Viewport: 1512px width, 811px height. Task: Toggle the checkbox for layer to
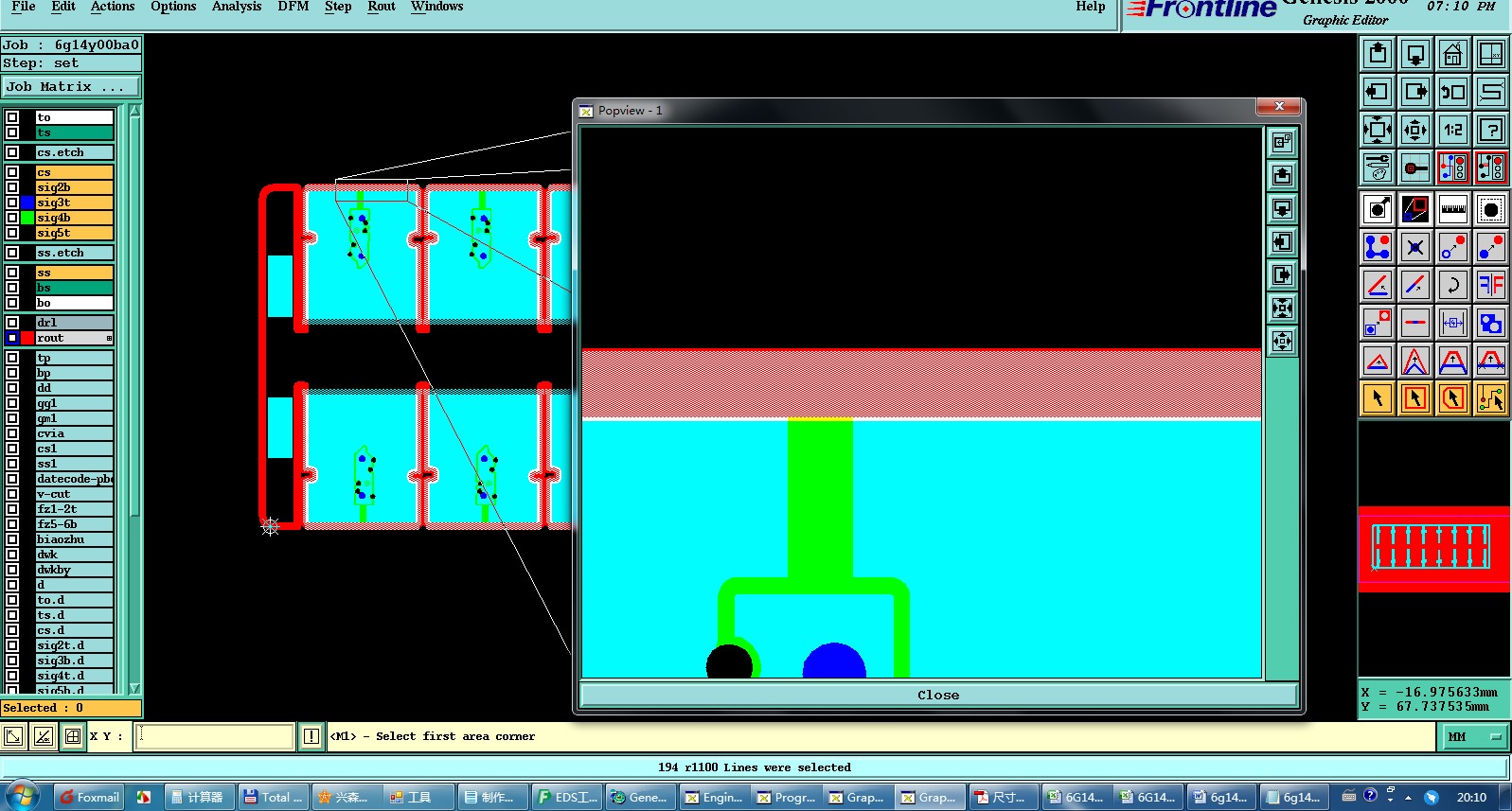coord(12,117)
